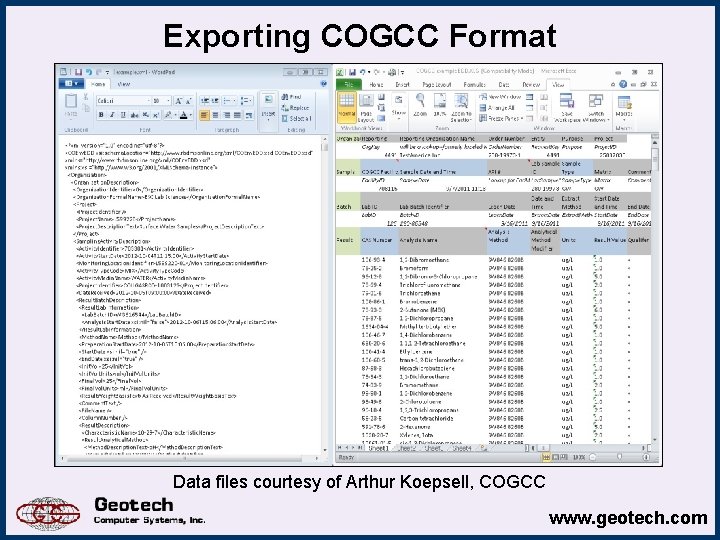Click Zoom to Selection in Excel
This screenshot has width=720, height=540.
tap(461, 107)
